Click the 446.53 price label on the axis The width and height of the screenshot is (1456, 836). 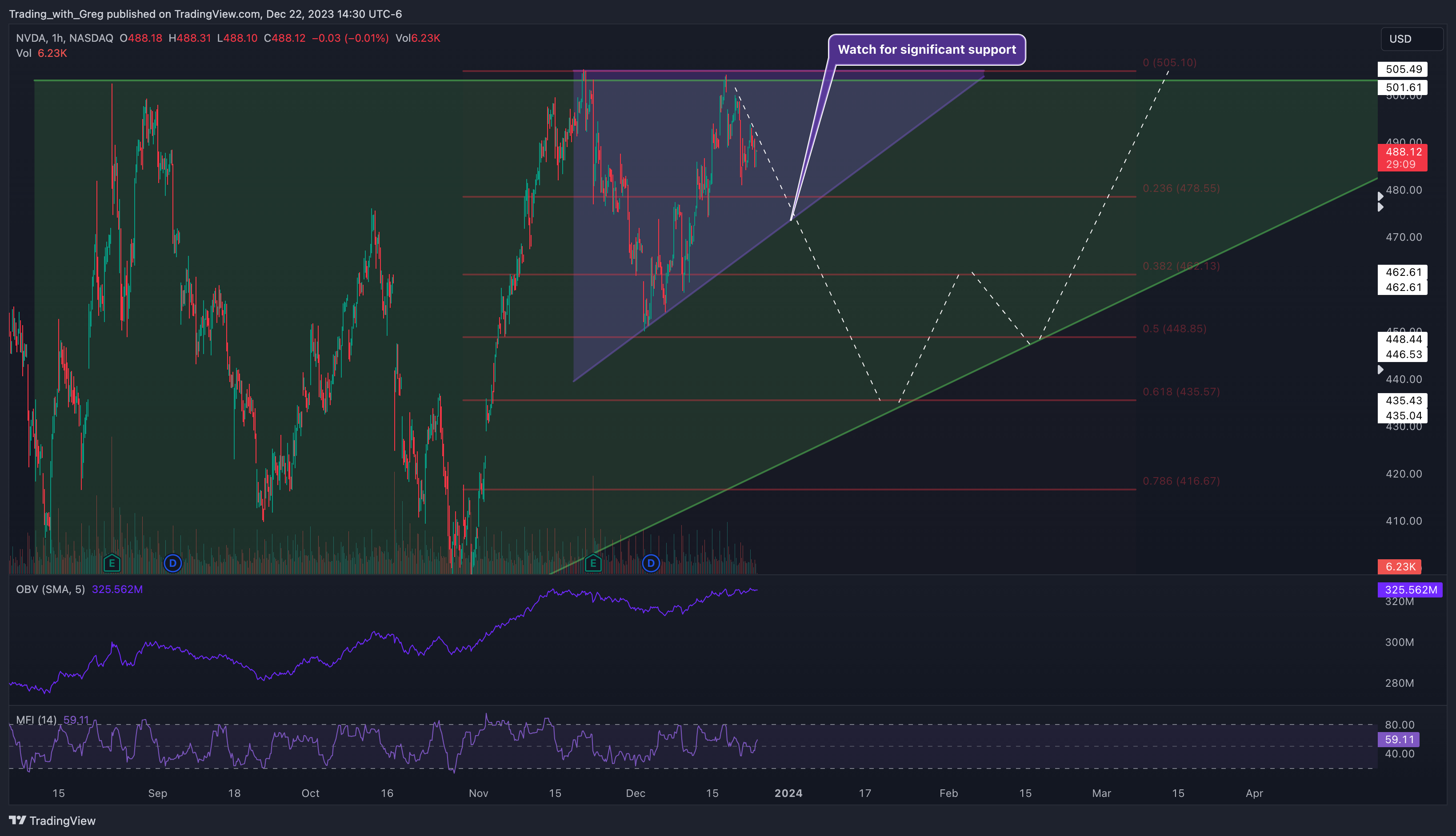1403,354
